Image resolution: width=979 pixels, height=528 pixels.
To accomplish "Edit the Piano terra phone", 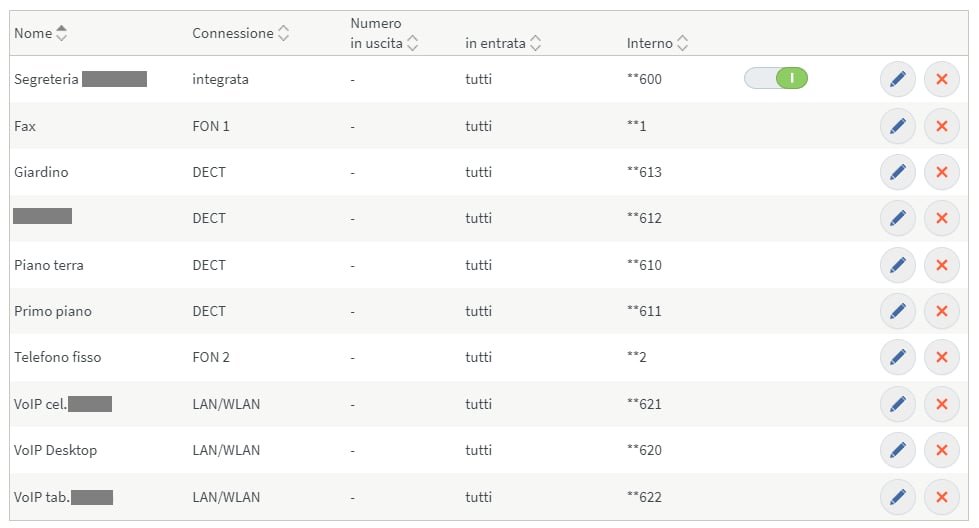I will (x=897, y=265).
